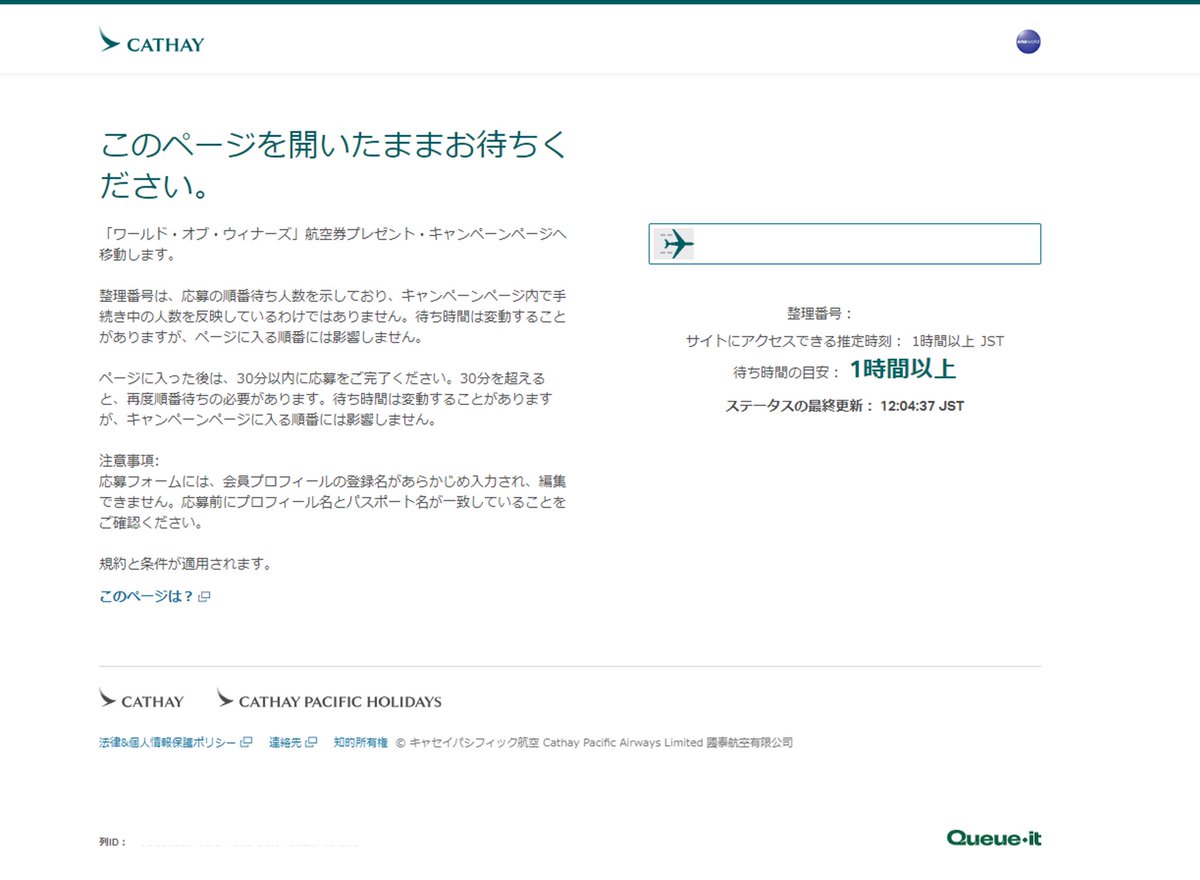This screenshot has width=1200, height=880.
Task: Click external-link icon beside 法律&個人情報保護ポリシー
Action: click(x=246, y=743)
